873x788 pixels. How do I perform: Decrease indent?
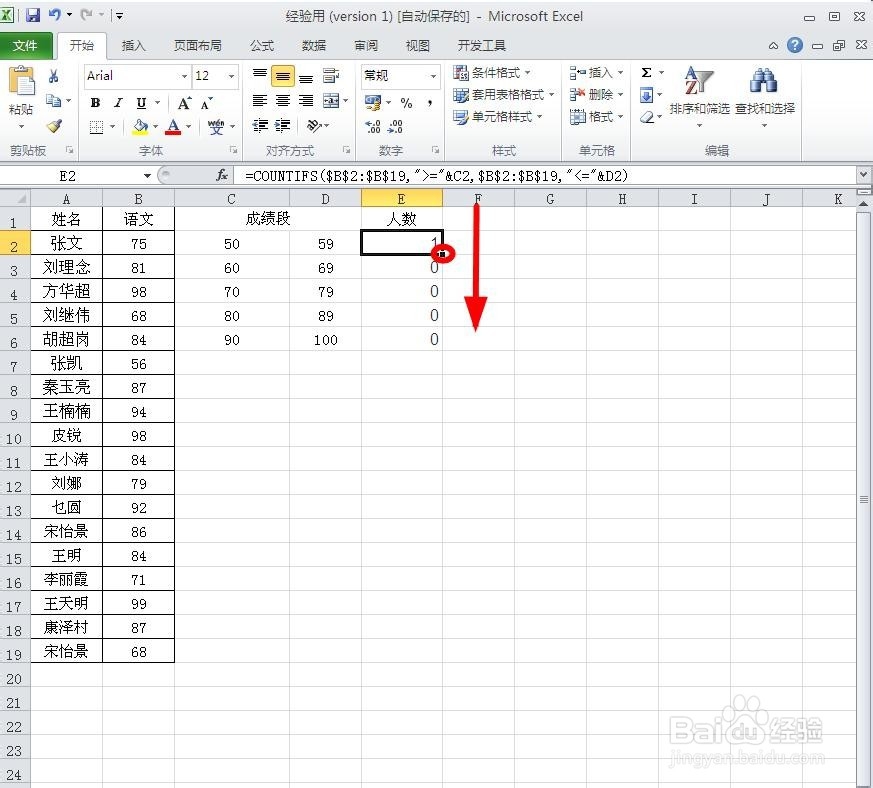(x=259, y=126)
